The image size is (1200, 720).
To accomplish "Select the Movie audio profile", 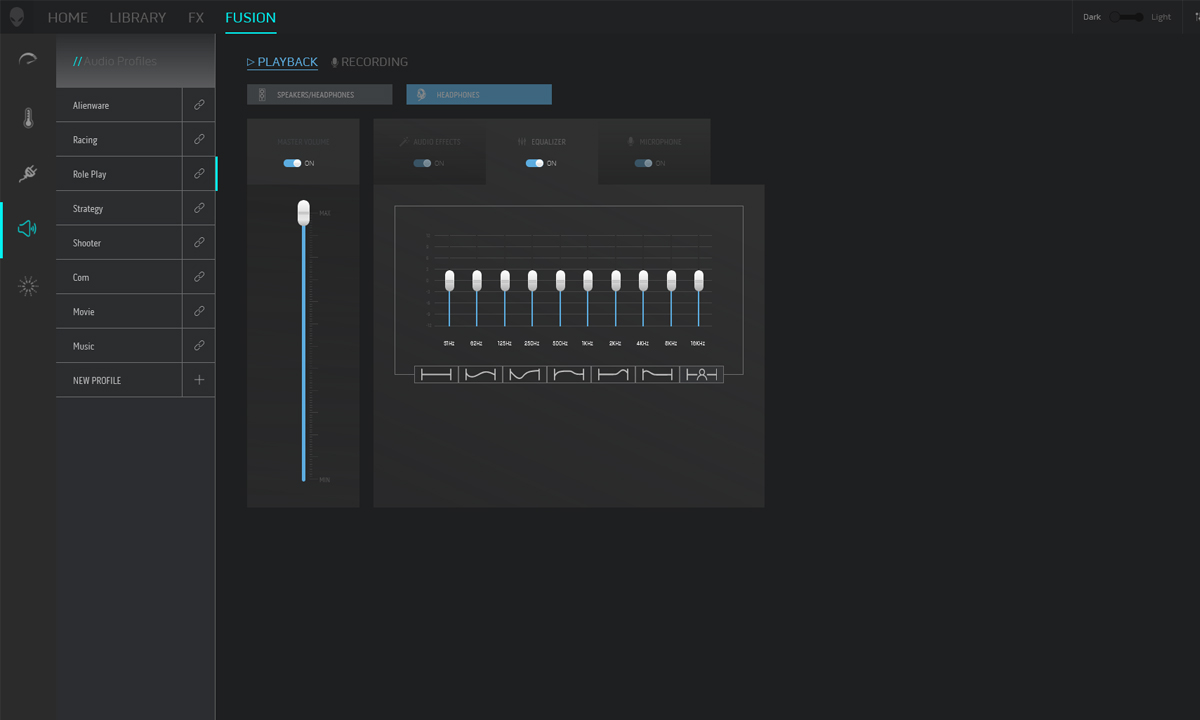I will point(119,311).
